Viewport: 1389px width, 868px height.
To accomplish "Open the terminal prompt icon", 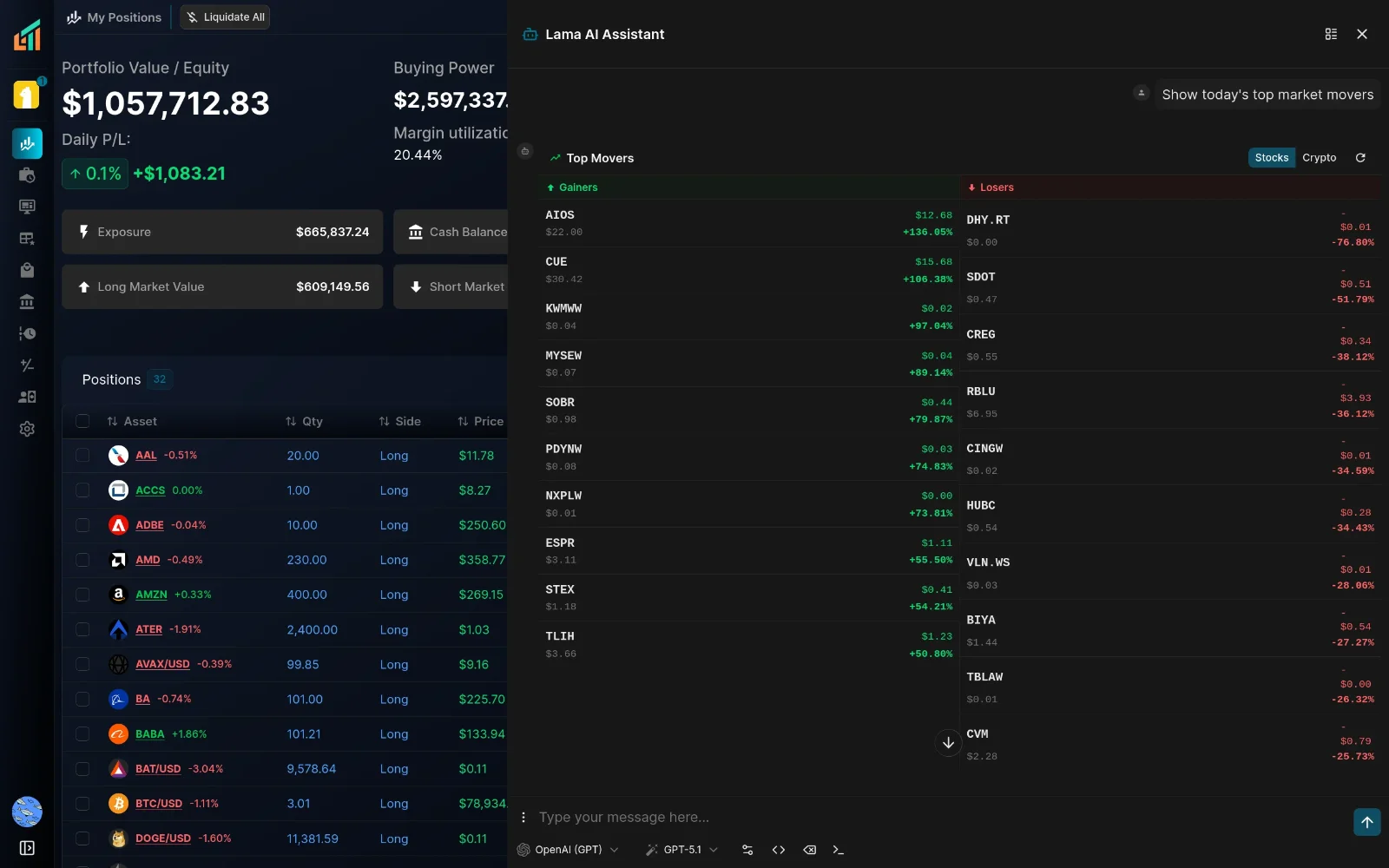I will (x=838, y=850).
